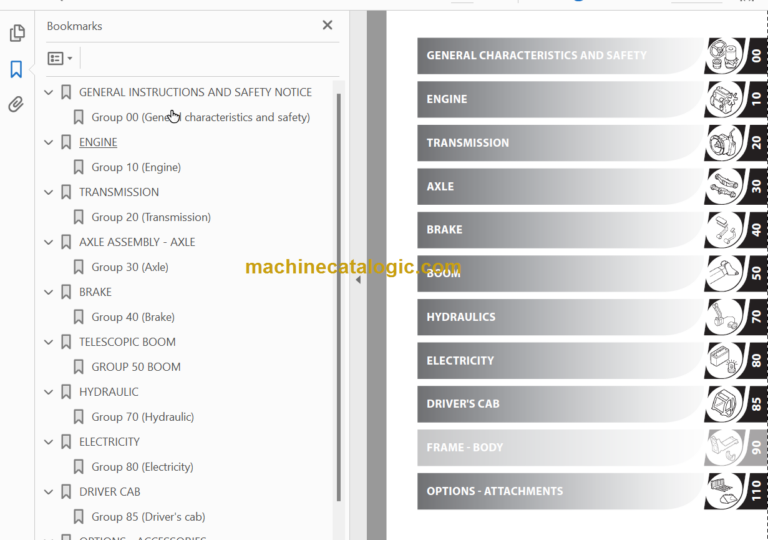
Task: Click the brake illustration icon numbered 40
Action: click(724, 230)
